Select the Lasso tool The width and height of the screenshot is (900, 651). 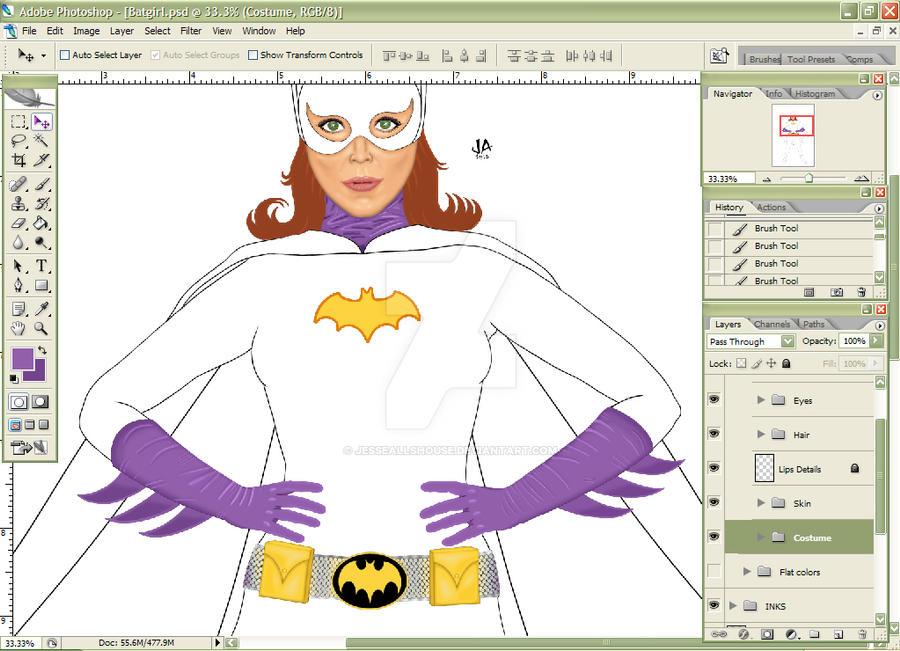(18, 141)
